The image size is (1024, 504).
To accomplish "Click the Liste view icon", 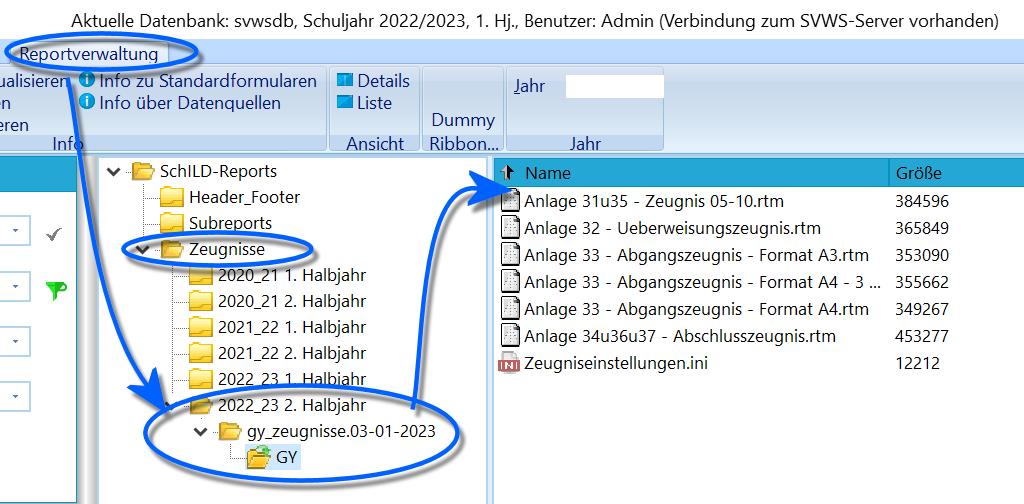I will pos(345,102).
